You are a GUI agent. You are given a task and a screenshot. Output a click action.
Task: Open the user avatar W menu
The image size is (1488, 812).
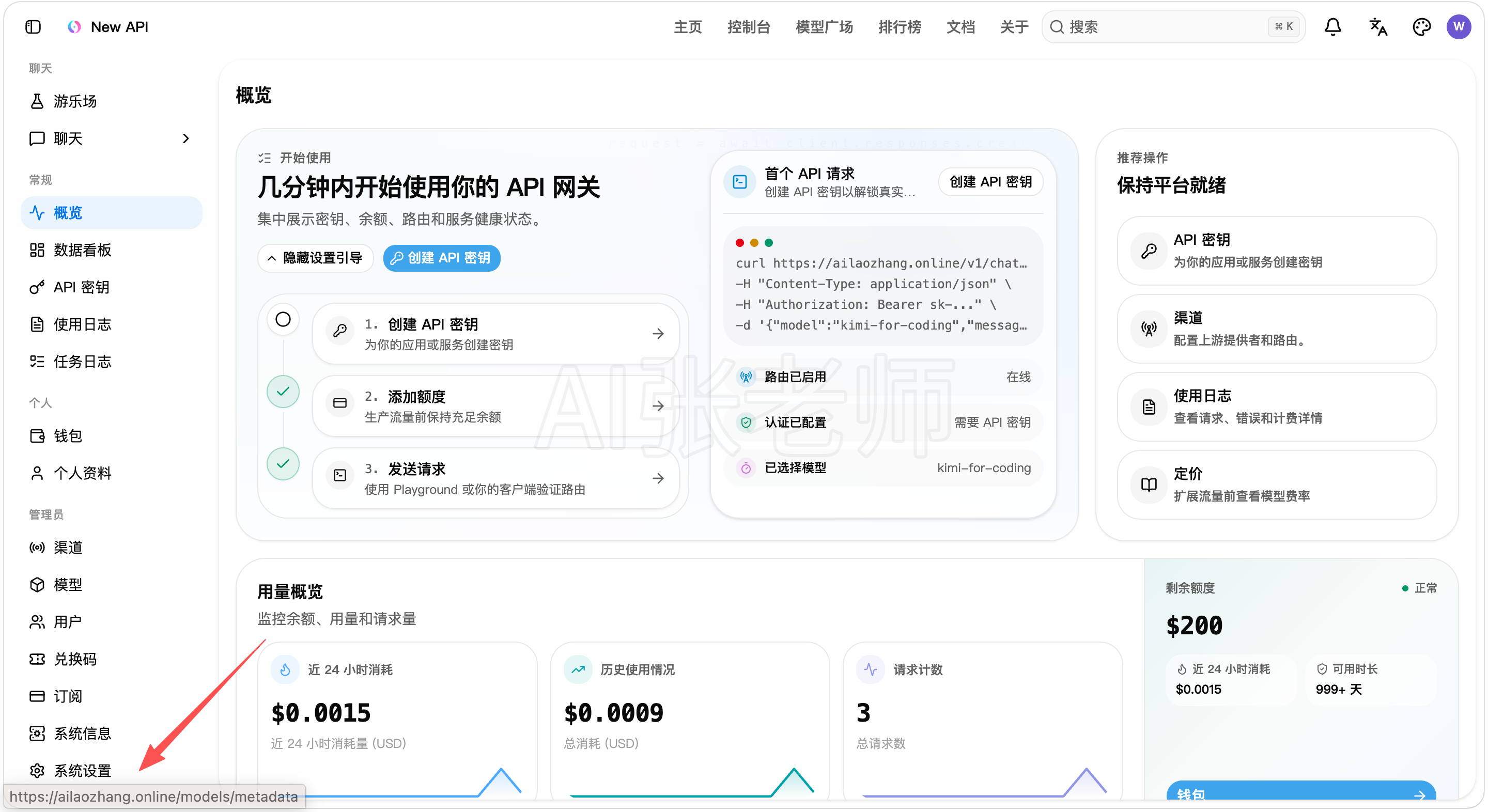[x=1459, y=26]
